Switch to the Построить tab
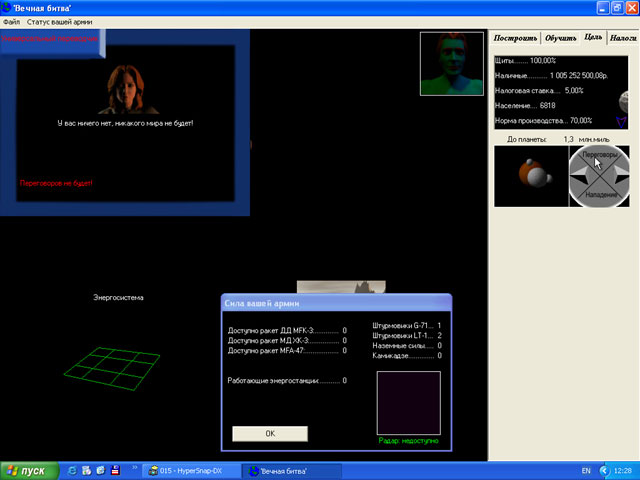This screenshot has width=640, height=480. 515,38
